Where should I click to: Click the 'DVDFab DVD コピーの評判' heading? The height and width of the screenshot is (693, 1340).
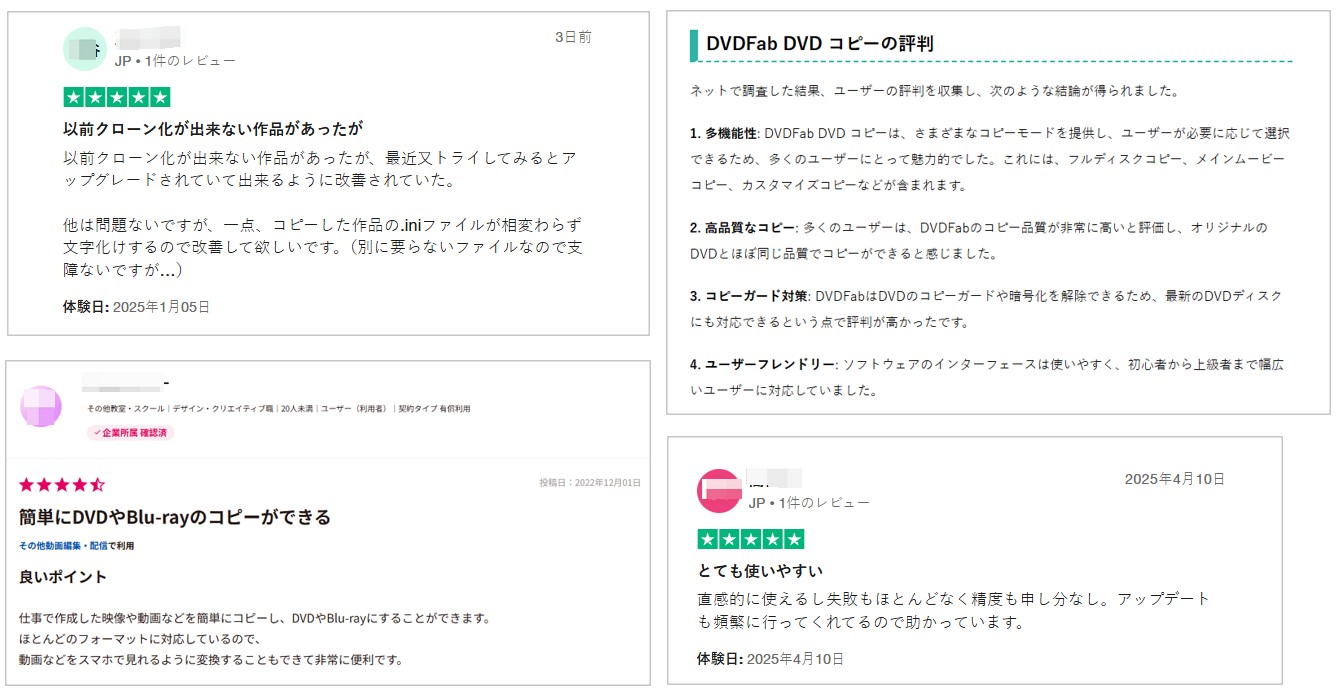tap(820, 44)
